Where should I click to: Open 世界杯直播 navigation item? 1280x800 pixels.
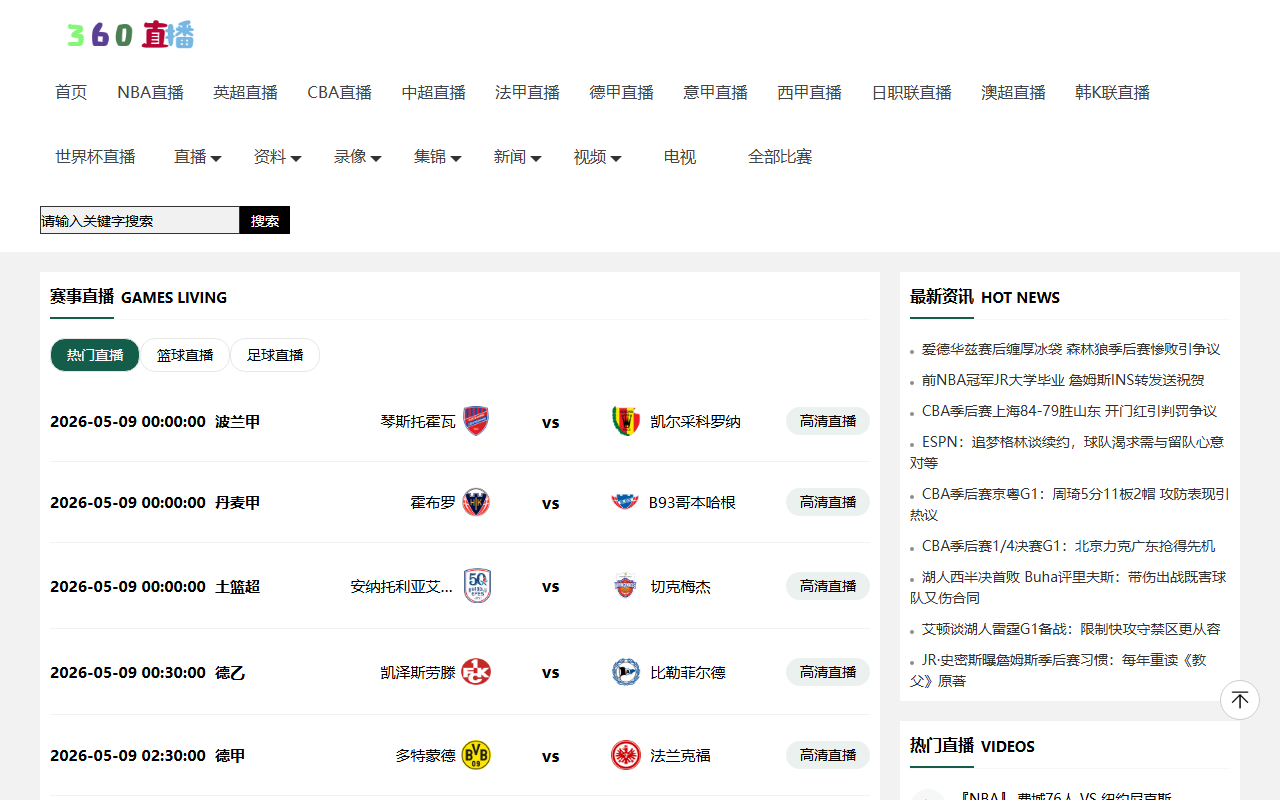click(95, 157)
